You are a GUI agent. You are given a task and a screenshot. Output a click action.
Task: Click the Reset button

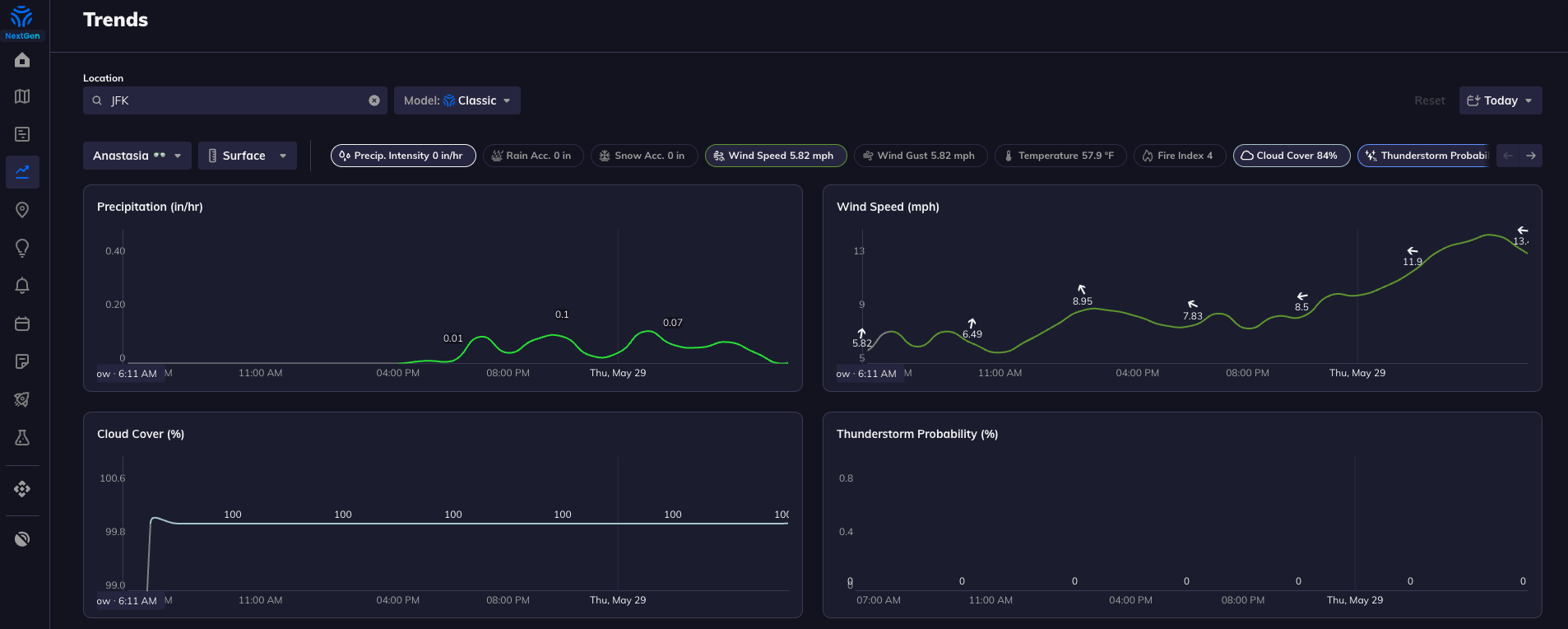pos(1429,100)
